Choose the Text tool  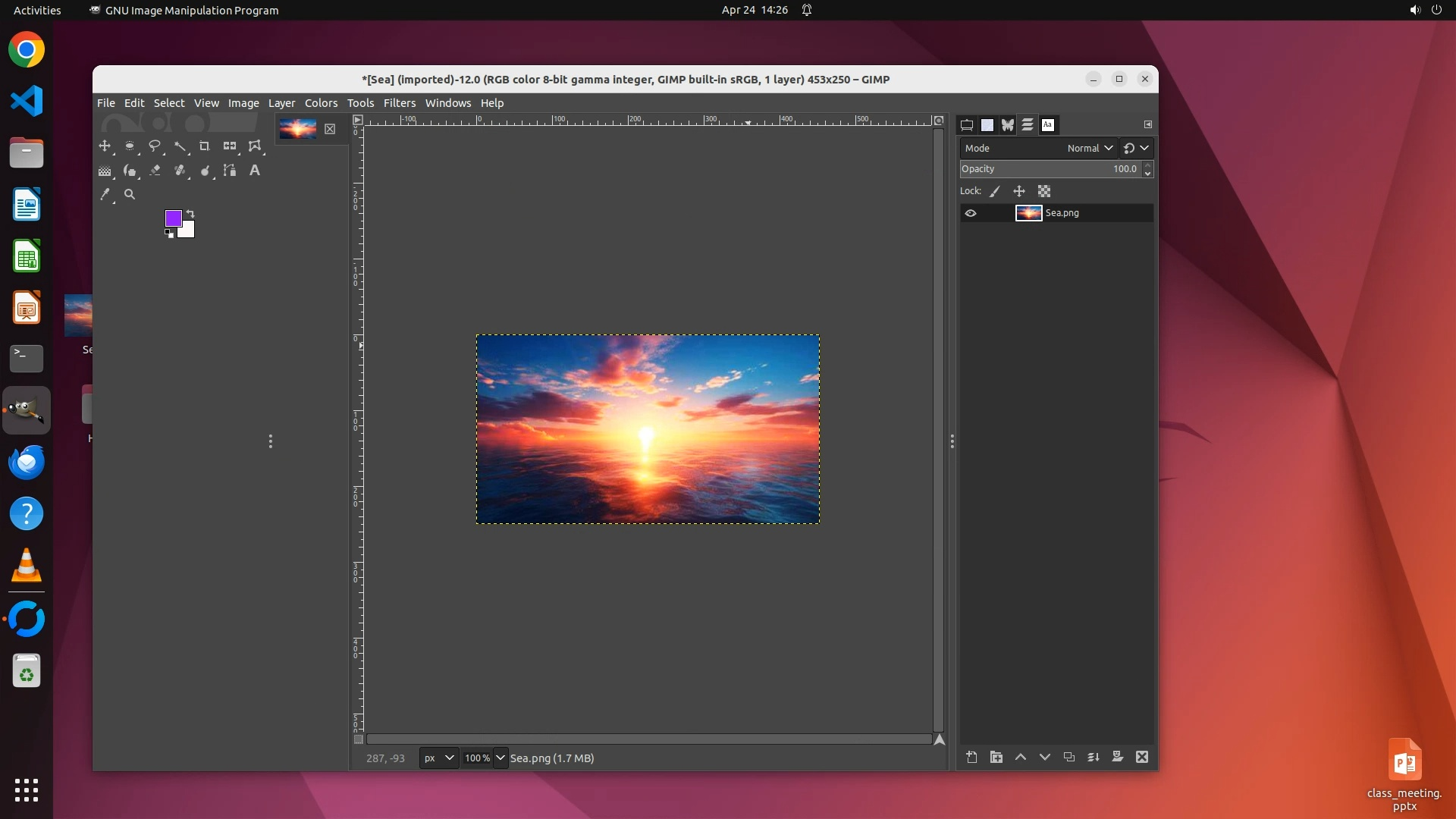(x=255, y=171)
